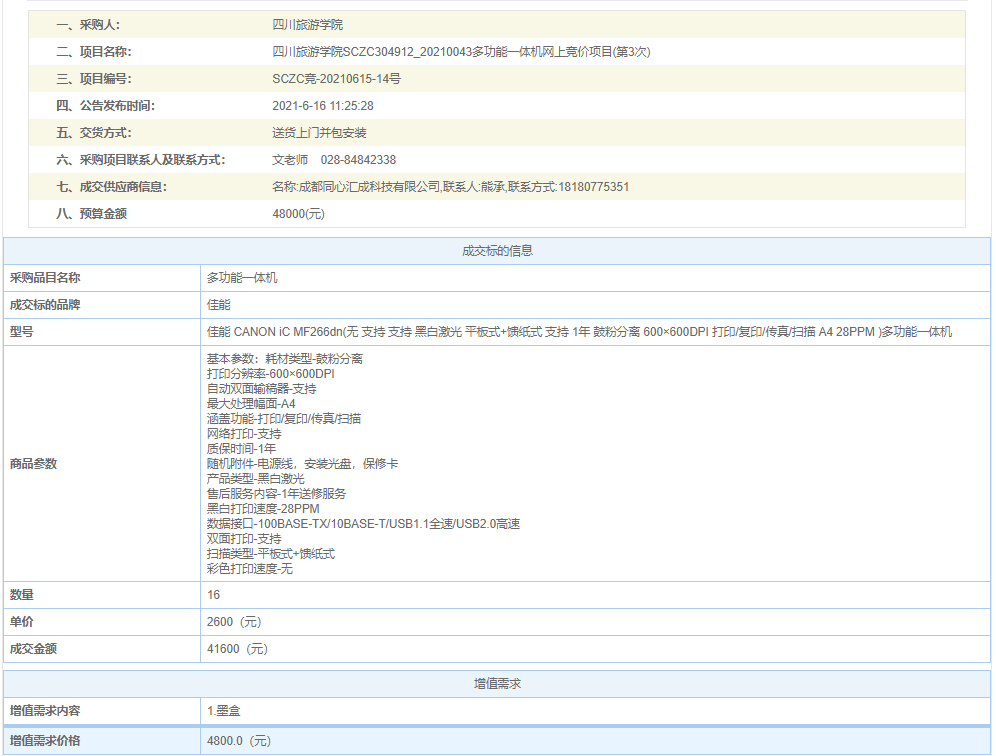Click the value 1.墨盒
This screenshot has height=756, width=996.
[224, 711]
